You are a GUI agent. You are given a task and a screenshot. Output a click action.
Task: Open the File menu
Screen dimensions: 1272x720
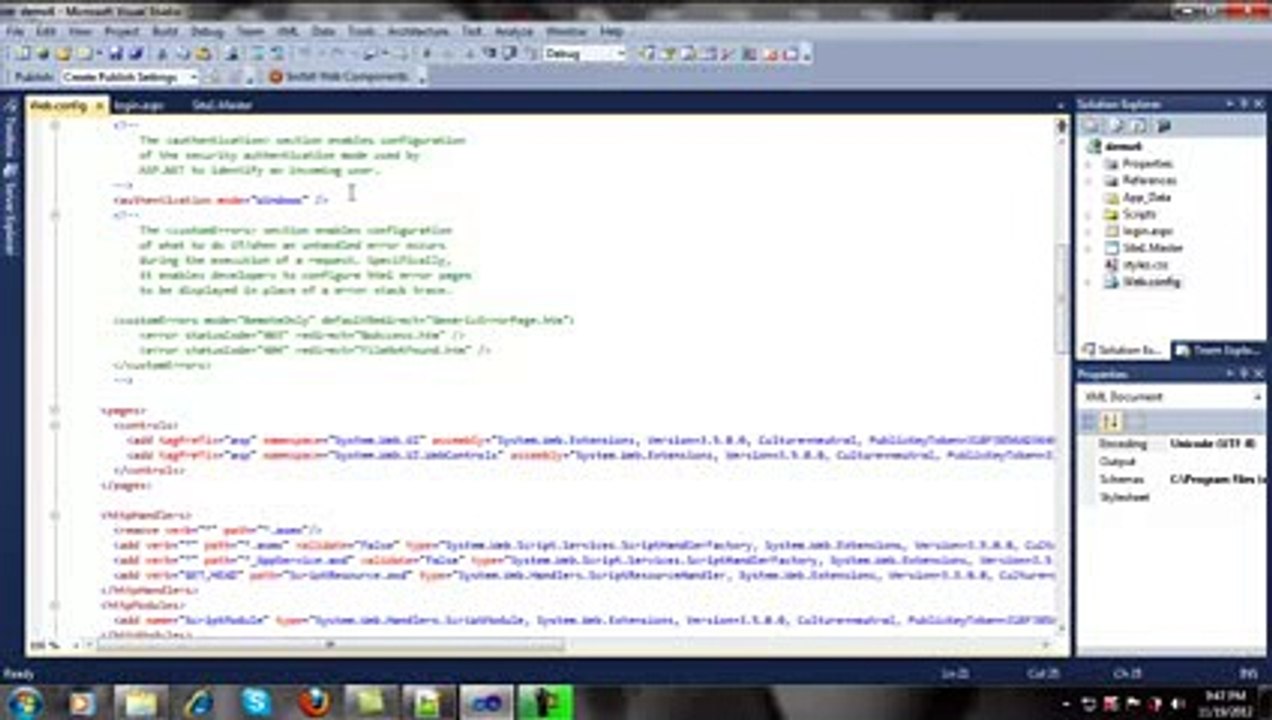click(x=15, y=32)
